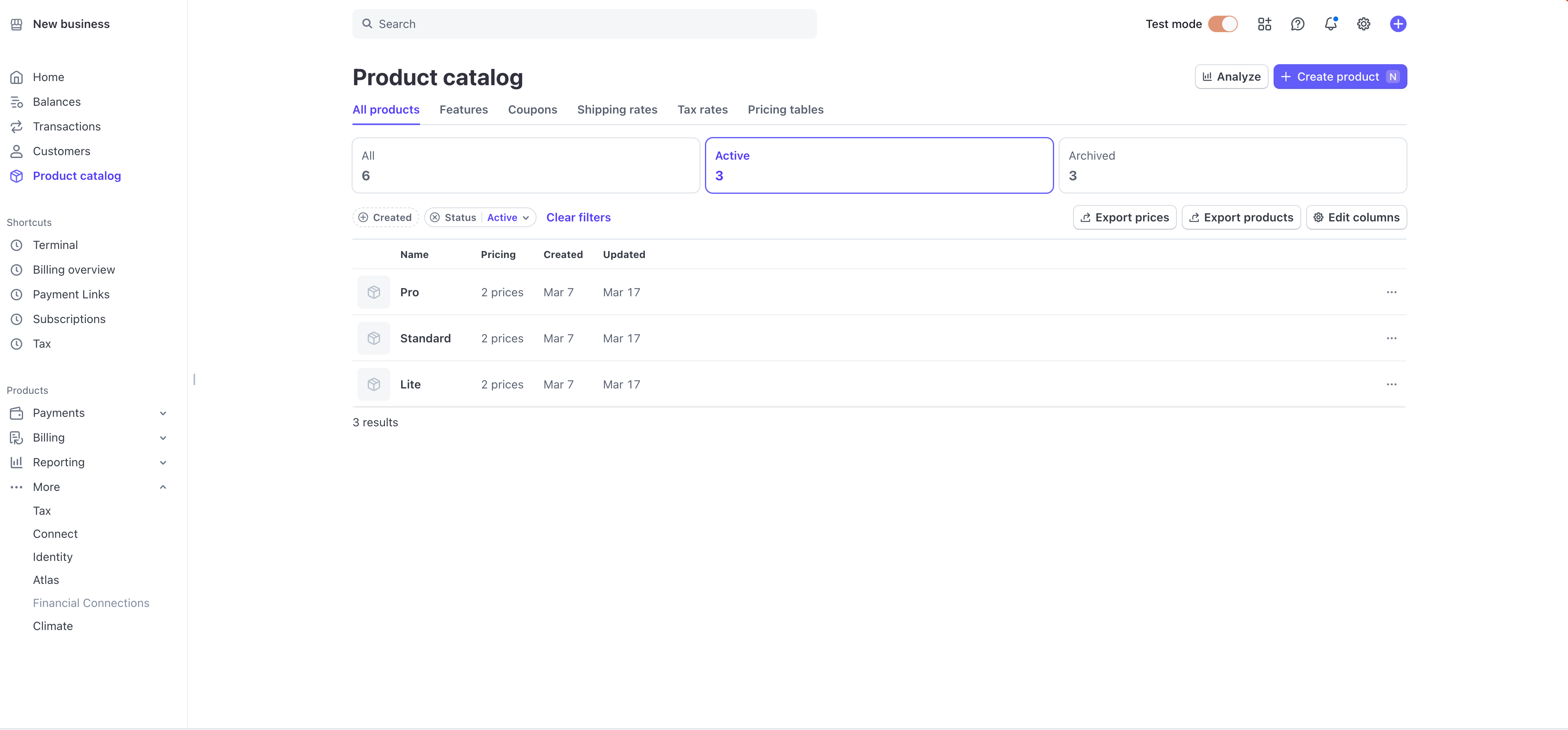Click the blue plus quick-create icon
The height and width of the screenshot is (730, 1568).
click(1398, 24)
